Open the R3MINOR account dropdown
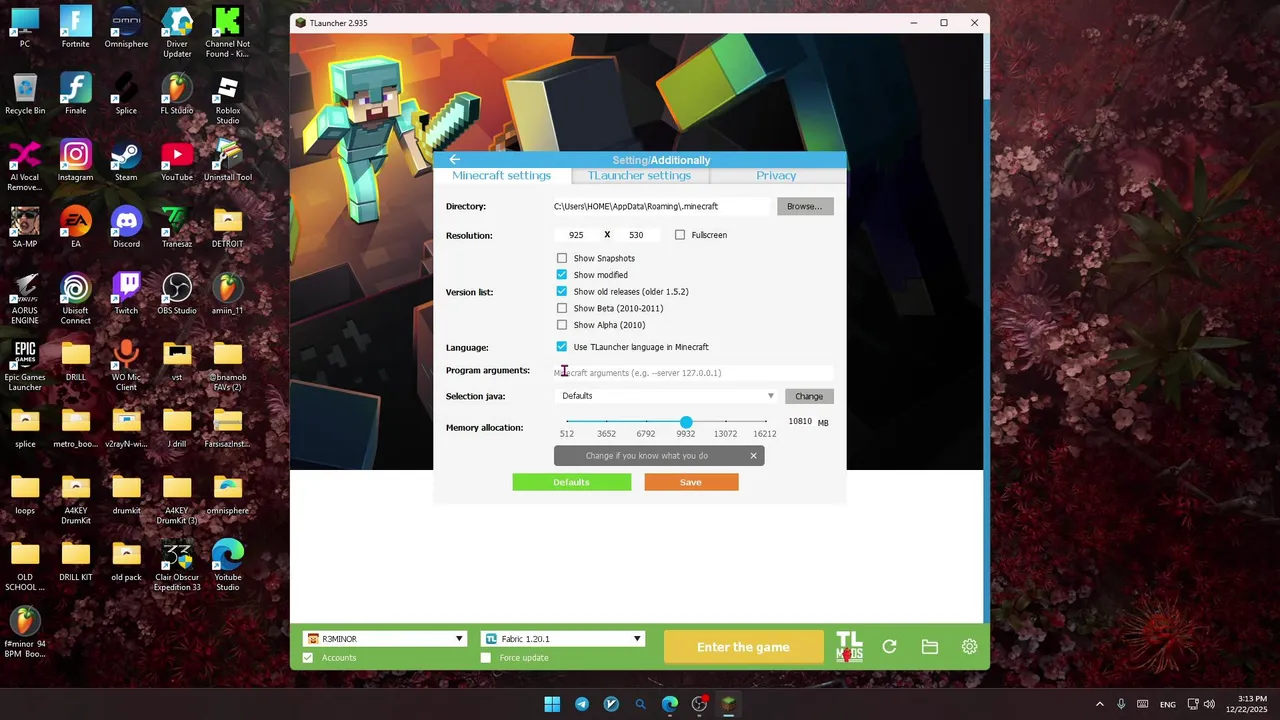This screenshot has height=720, width=1280. [385, 639]
